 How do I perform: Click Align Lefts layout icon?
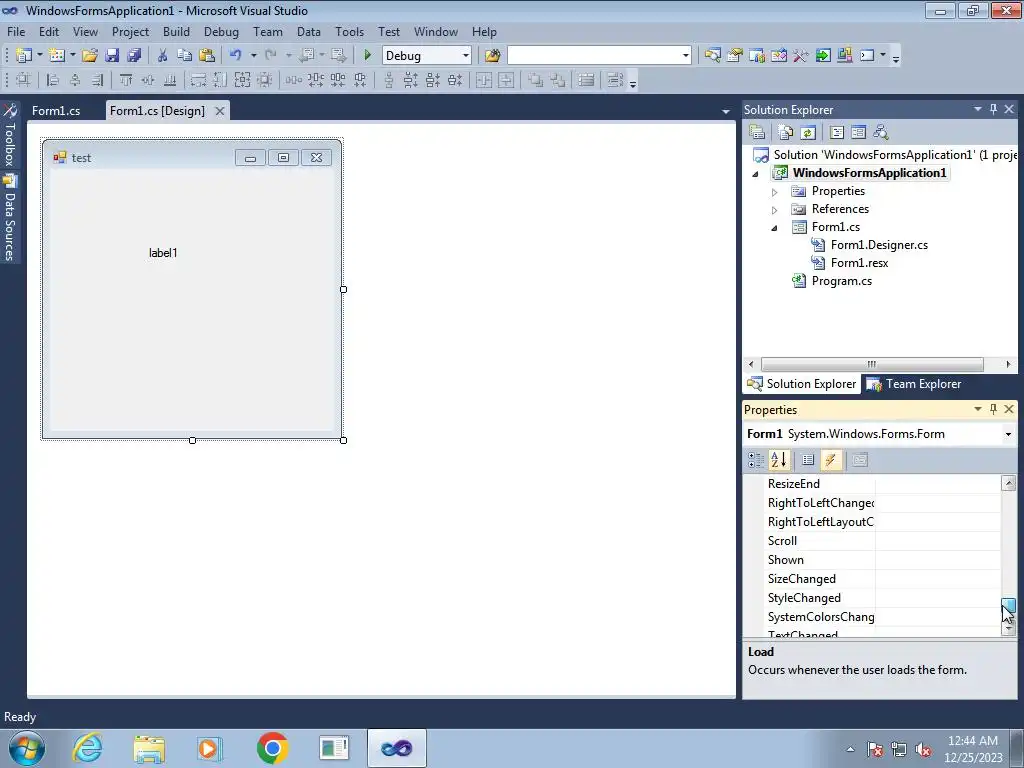coord(54,80)
